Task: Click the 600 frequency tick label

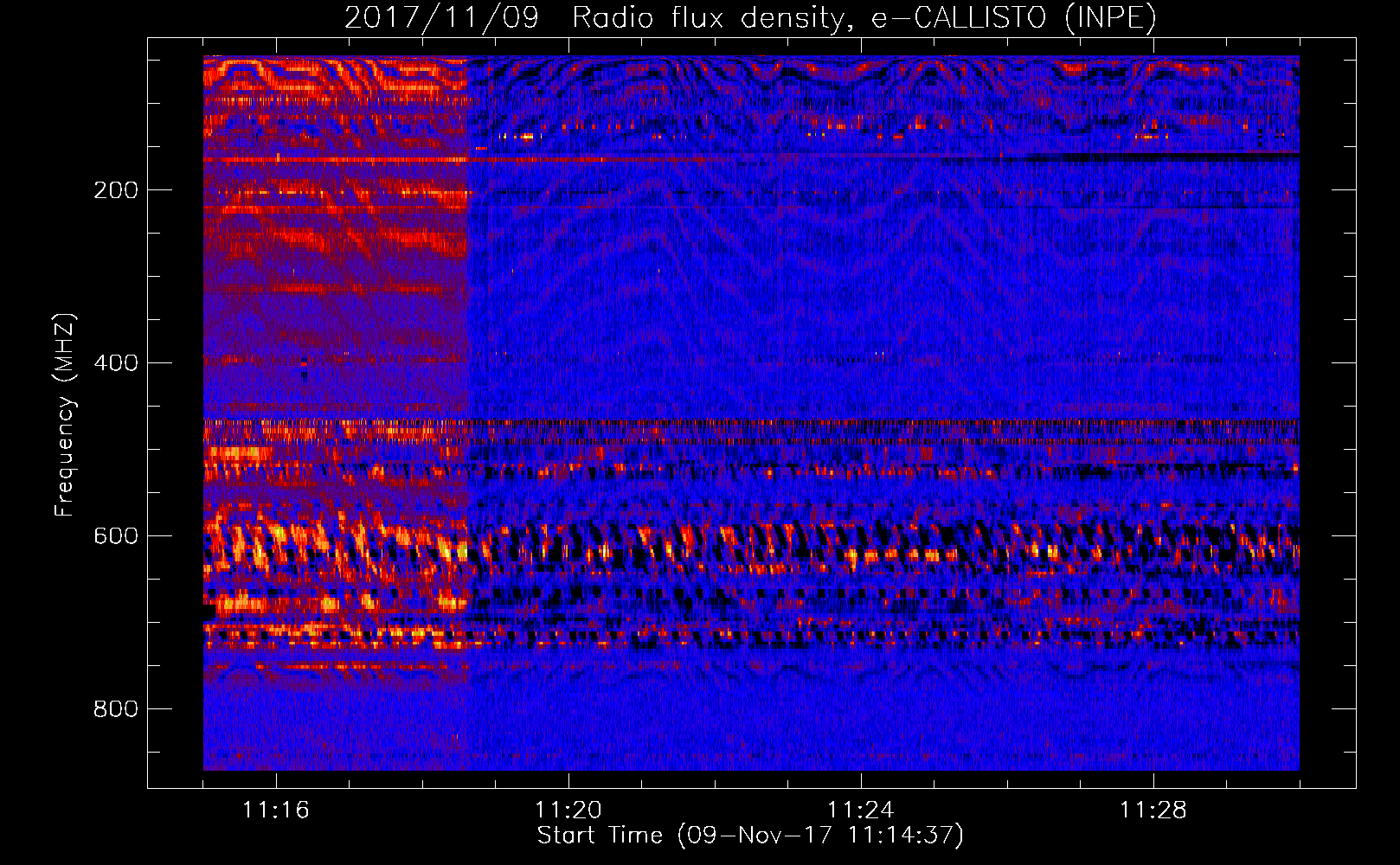Action: 116,536
